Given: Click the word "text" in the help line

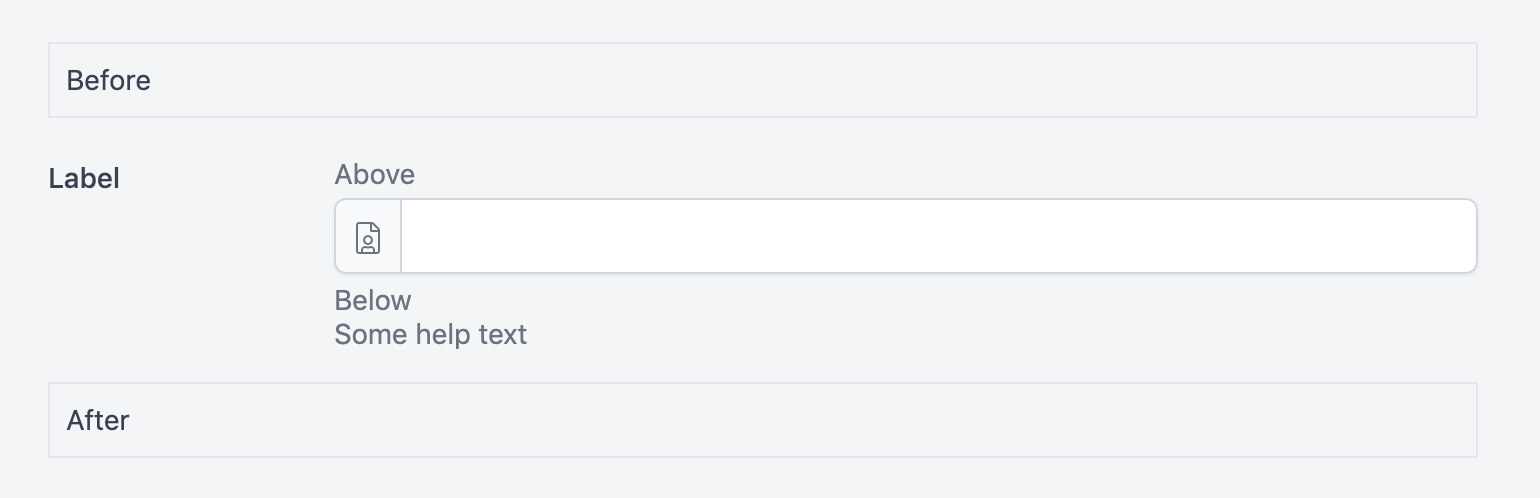Looking at the screenshot, I should [504, 334].
